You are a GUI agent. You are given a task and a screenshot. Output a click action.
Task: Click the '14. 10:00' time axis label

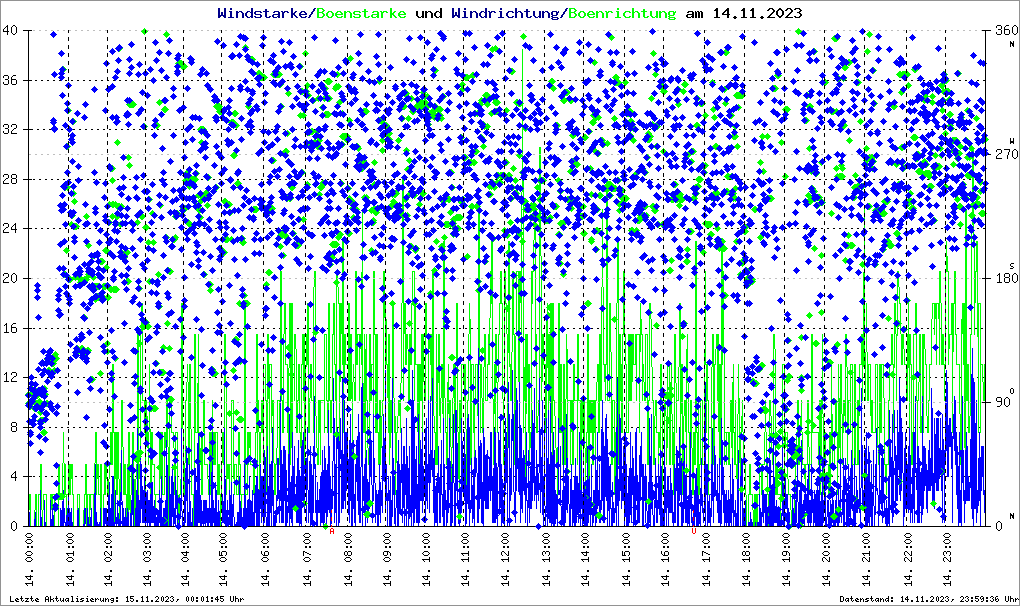point(426,560)
